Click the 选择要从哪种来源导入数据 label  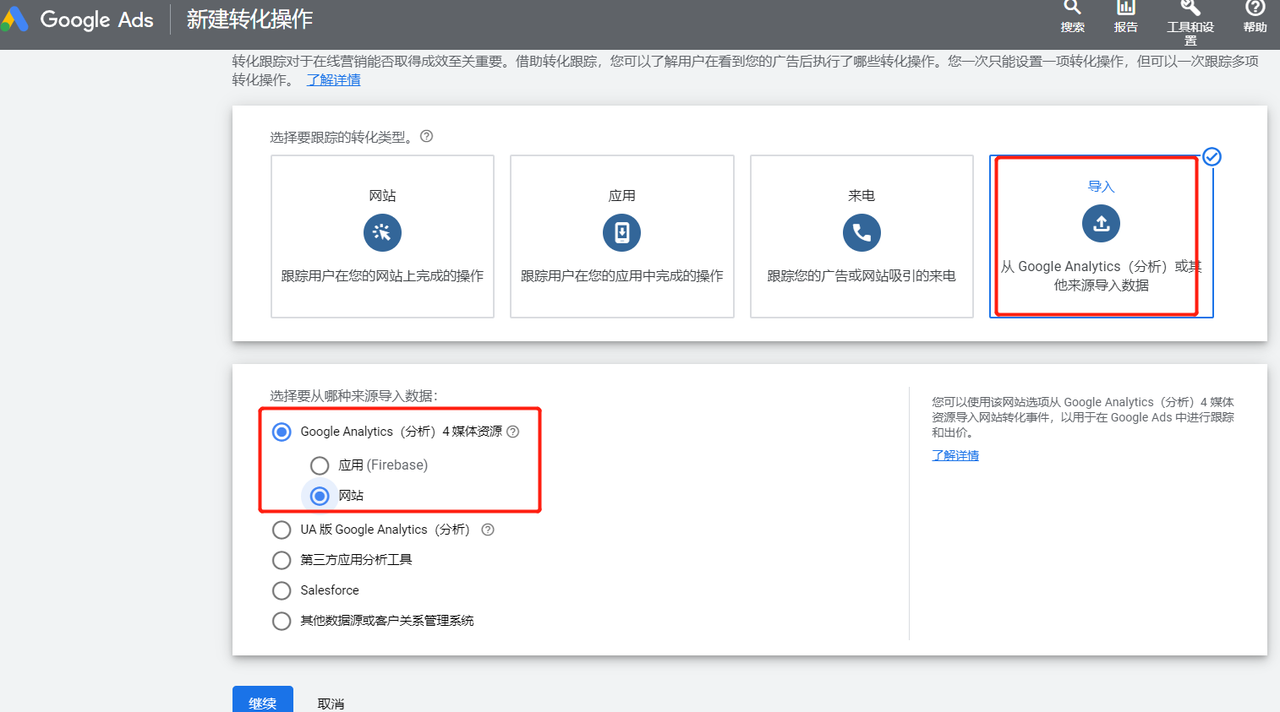(x=354, y=396)
